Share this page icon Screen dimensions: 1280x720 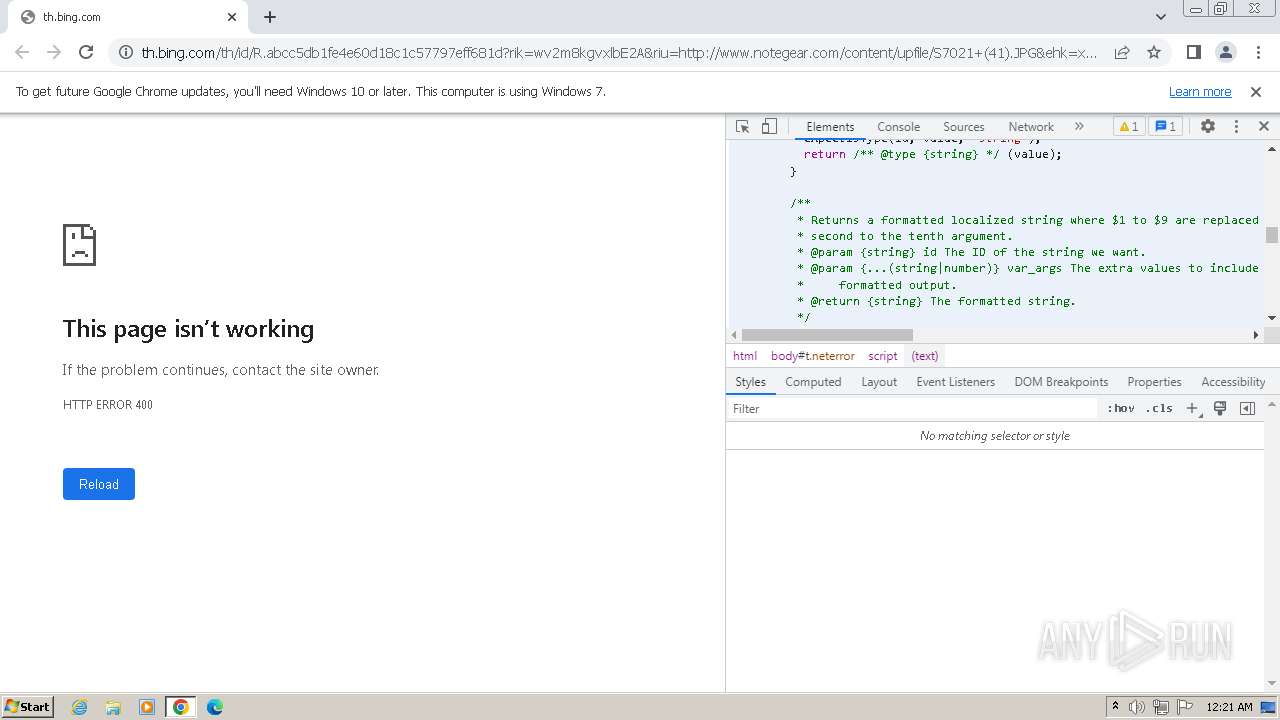coord(1122,52)
